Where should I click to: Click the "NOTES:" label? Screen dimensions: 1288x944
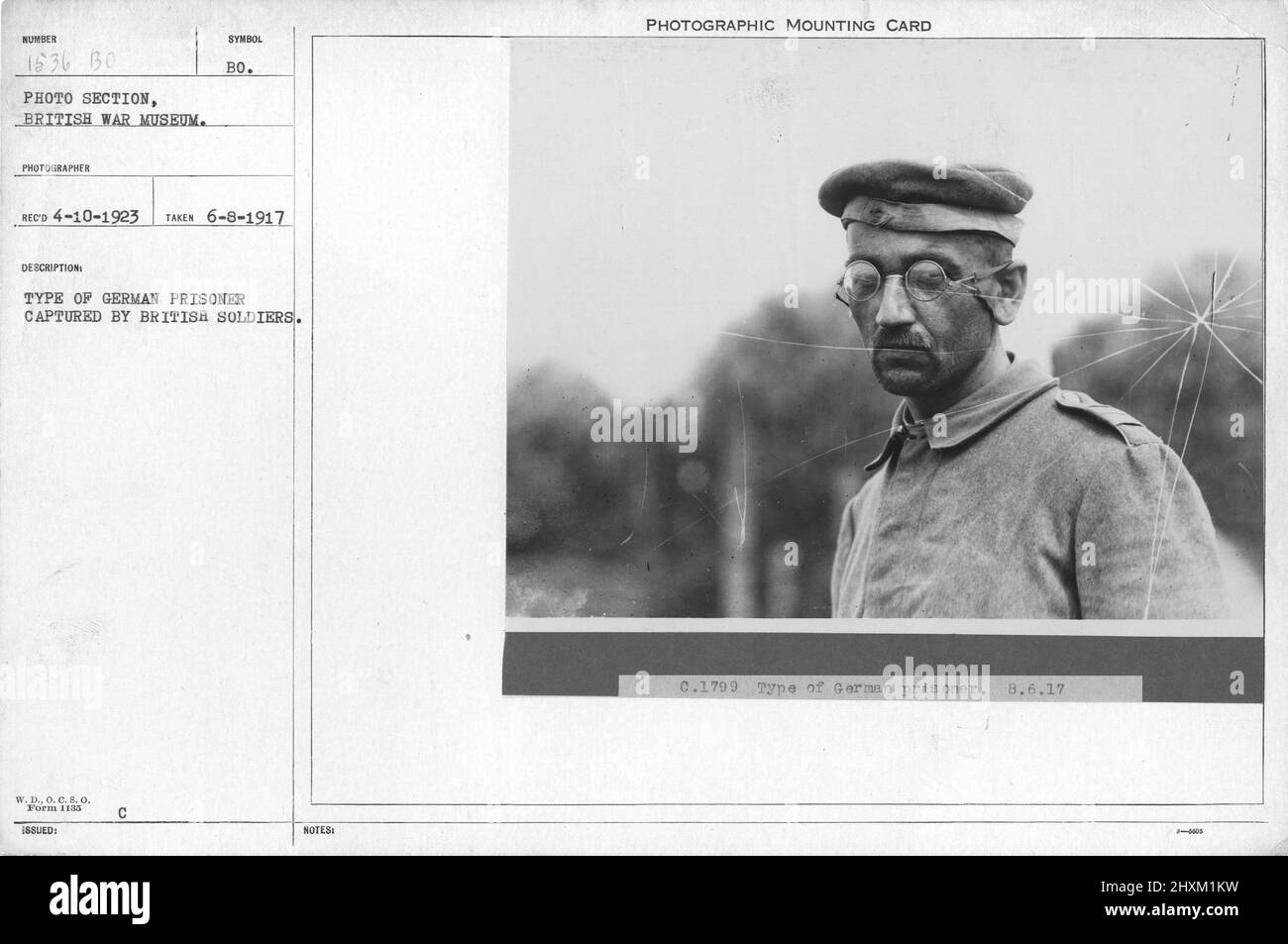click(x=319, y=831)
